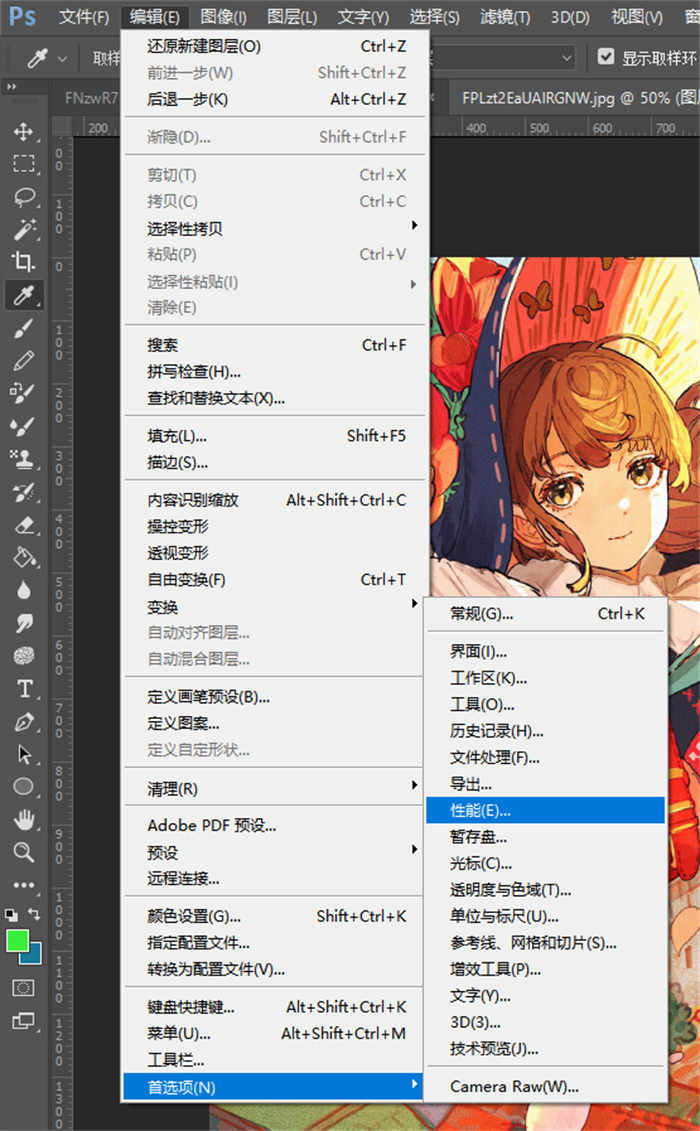Activate the Crop tool
Viewport: 700px width, 1131px height.
[24, 262]
